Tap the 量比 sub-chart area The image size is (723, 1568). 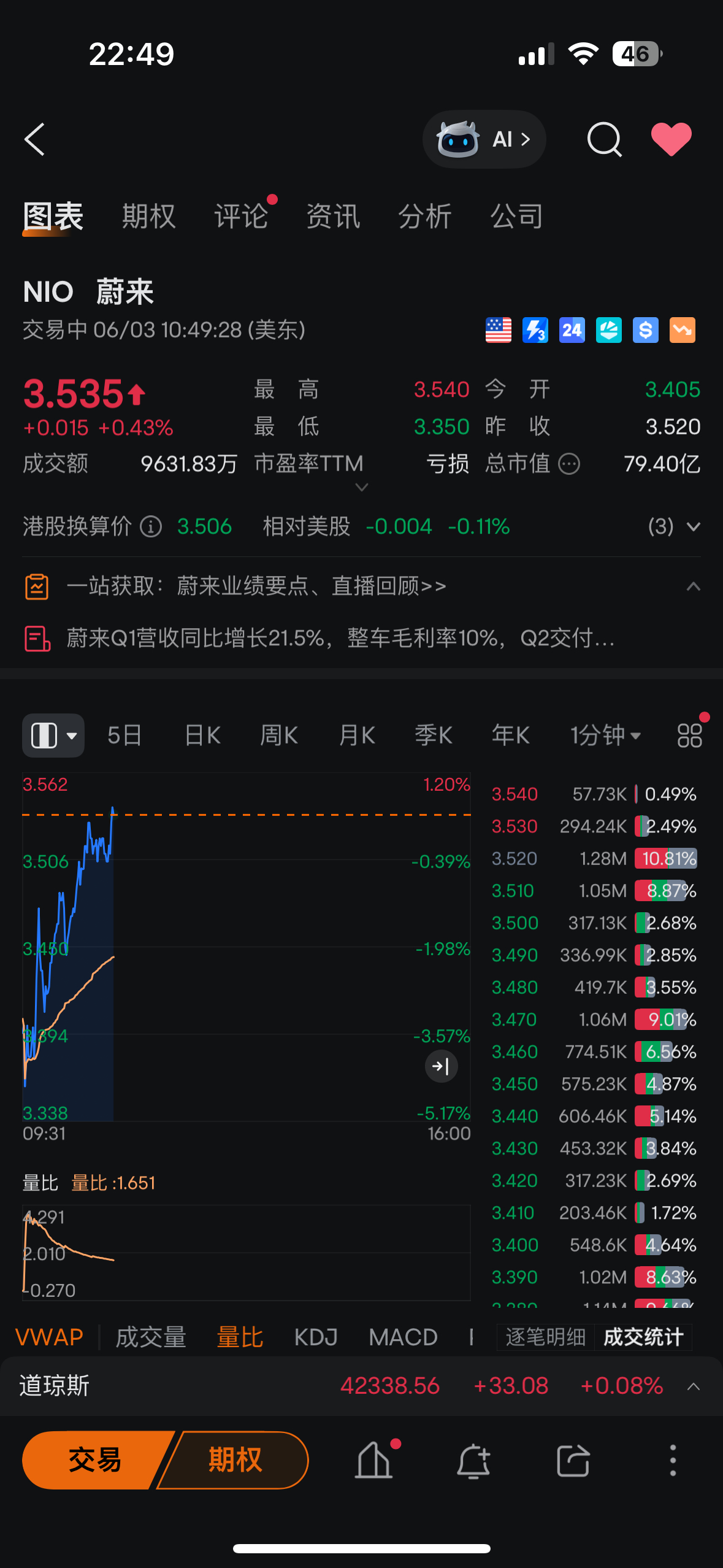(247, 1253)
